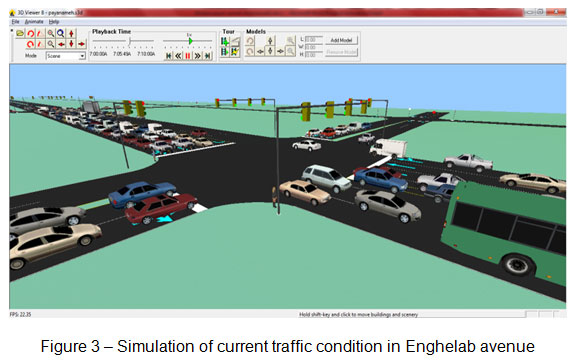Click the Add Model button
This screenshot has width=573, height=363.
click(341, 40)
